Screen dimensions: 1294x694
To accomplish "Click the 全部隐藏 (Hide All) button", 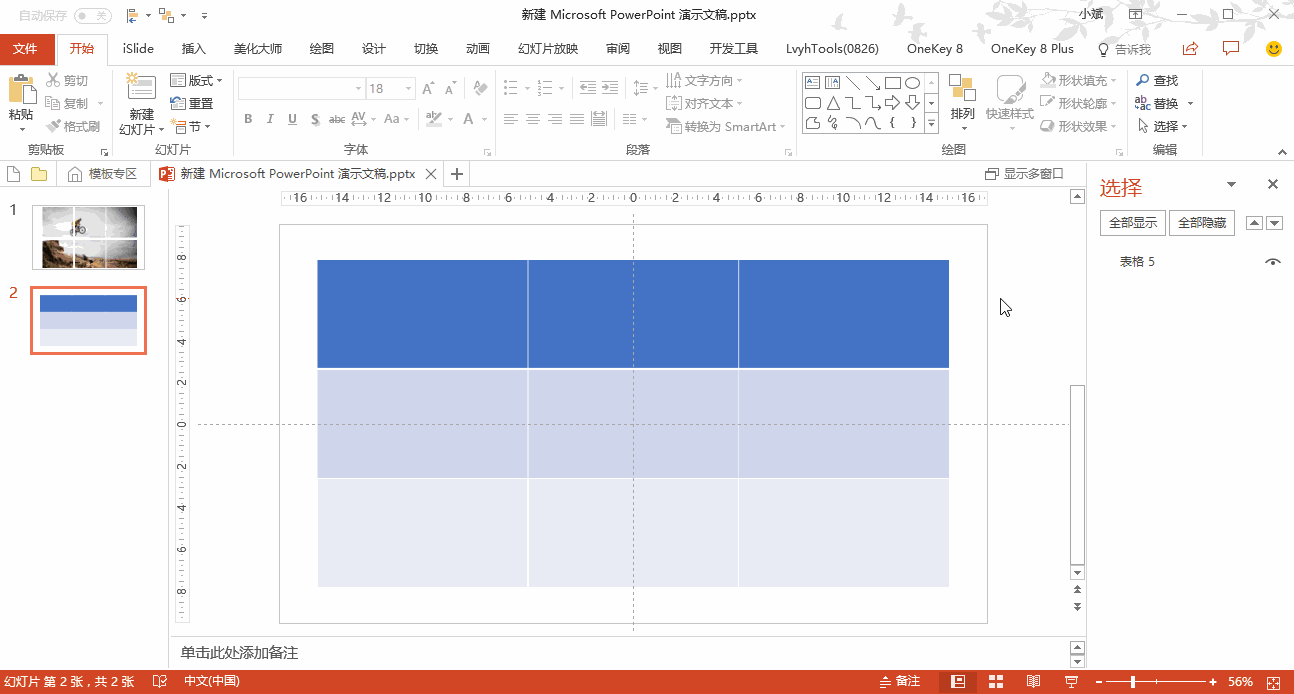I will pyautogui.click(x=1201, y=222).
